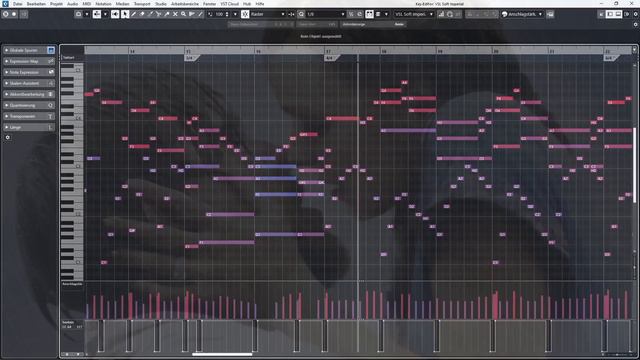Click the Step Input stairs icon
This screenshot has height=360, width=640.
pyautogui.click(x=441, y=14)
